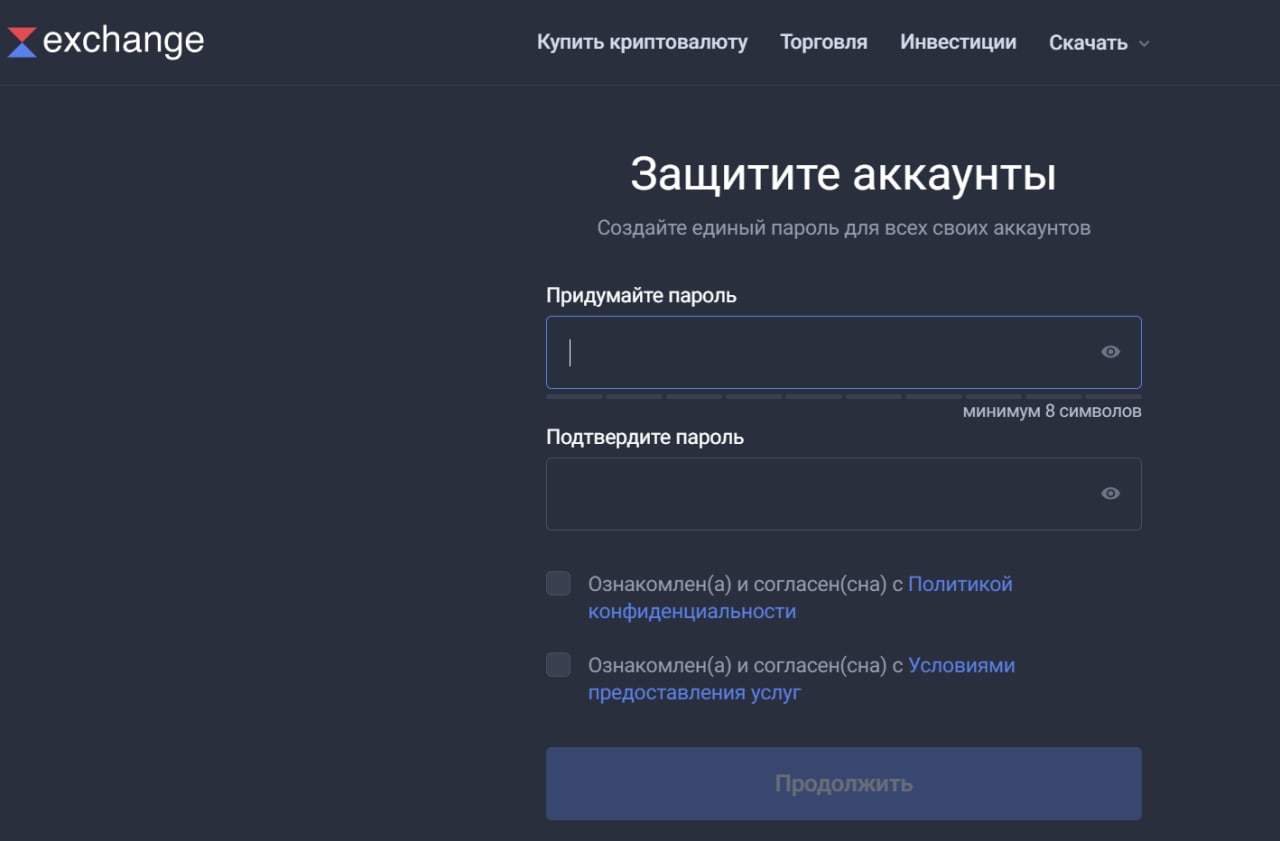Screen dimensions: 1280x841
Task: Open the Условиями предоставления услуг link
Action: click(801, 679)
